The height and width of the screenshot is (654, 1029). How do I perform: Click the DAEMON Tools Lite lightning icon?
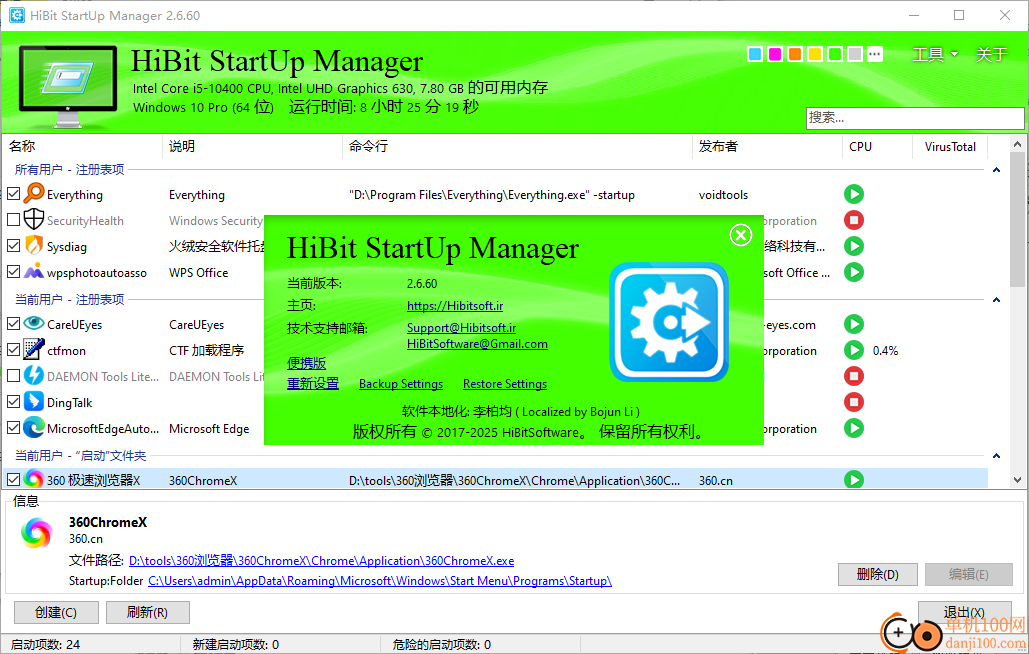pos(34,376)
